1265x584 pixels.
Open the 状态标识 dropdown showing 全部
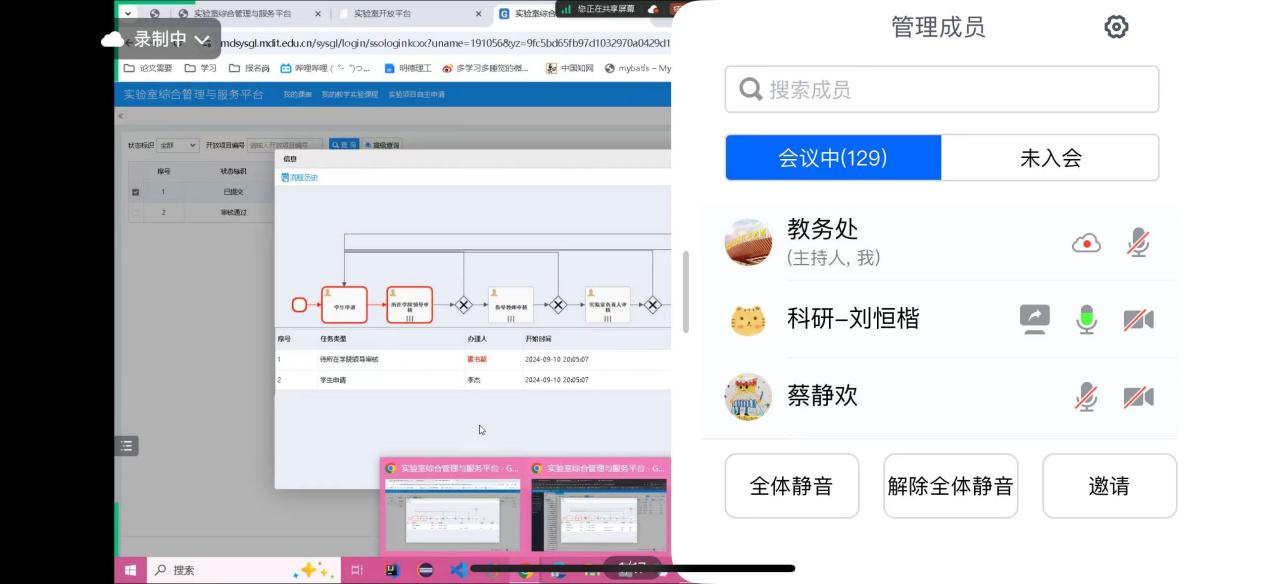point(178,145)
